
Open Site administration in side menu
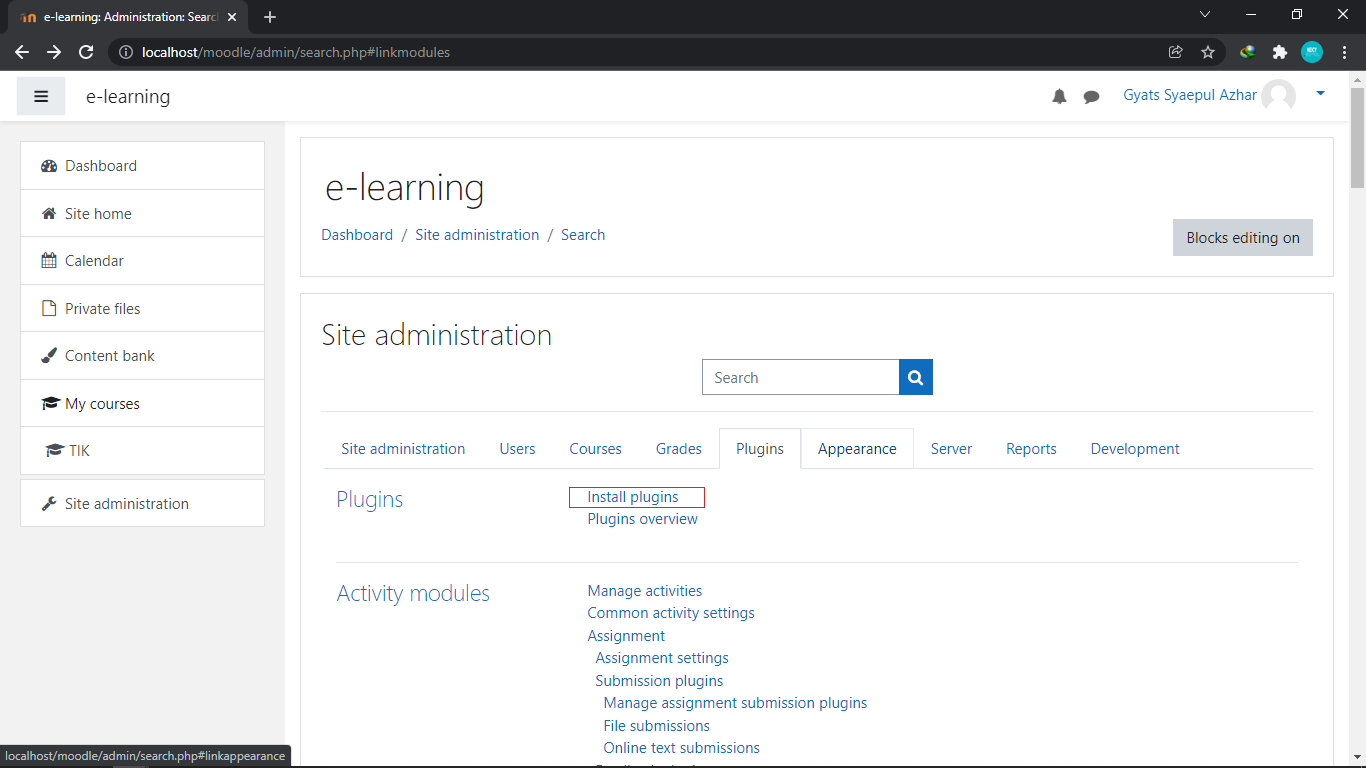(142, 503)
